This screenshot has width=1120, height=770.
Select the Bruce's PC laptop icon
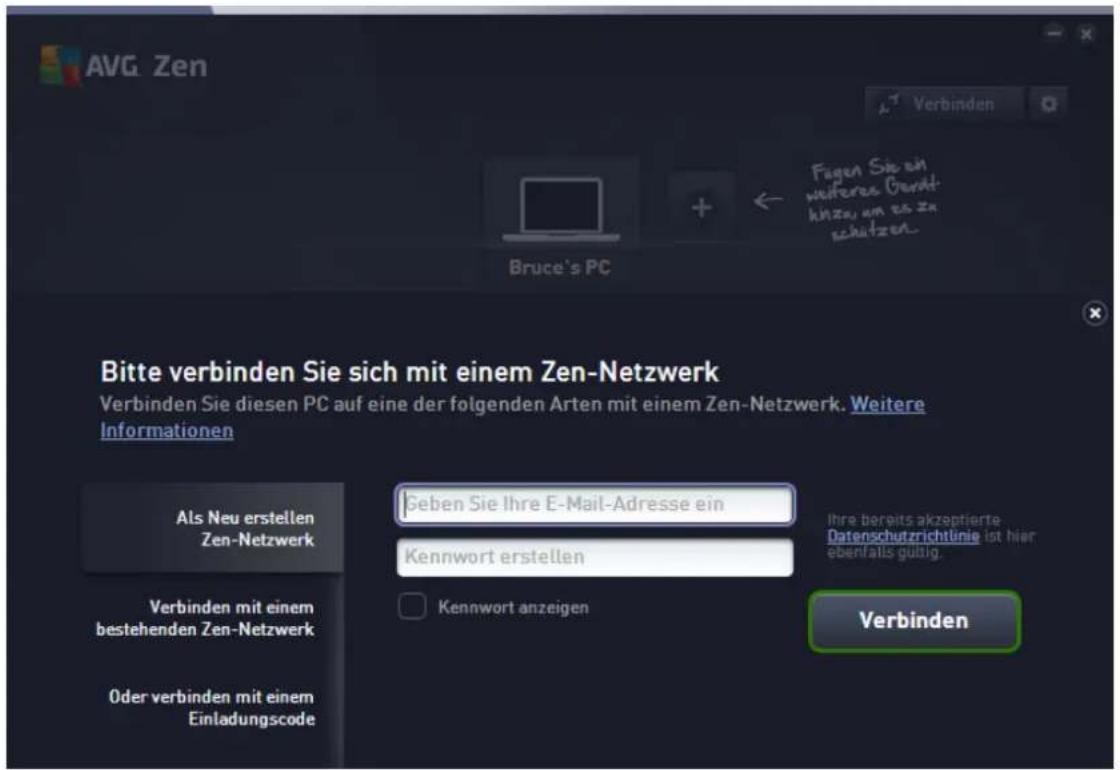561,209
